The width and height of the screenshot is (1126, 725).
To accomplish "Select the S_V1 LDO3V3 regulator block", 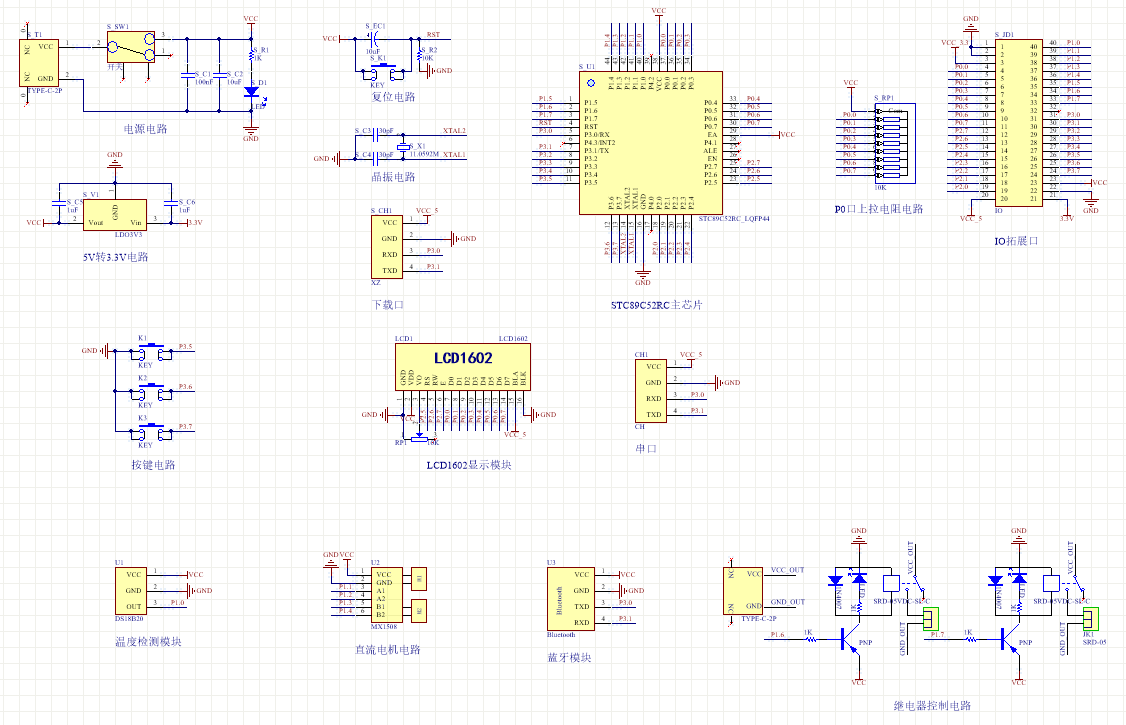I will tap(115, 215).
